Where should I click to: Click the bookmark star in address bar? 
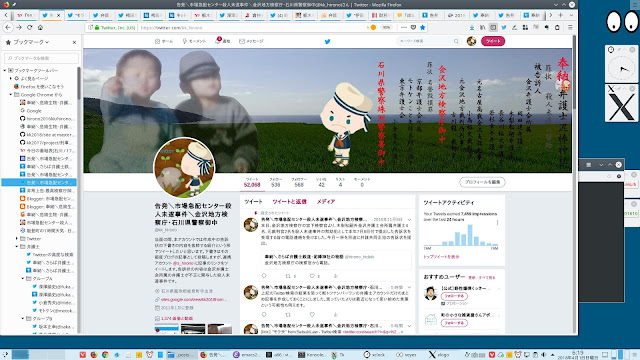[422, 27]
